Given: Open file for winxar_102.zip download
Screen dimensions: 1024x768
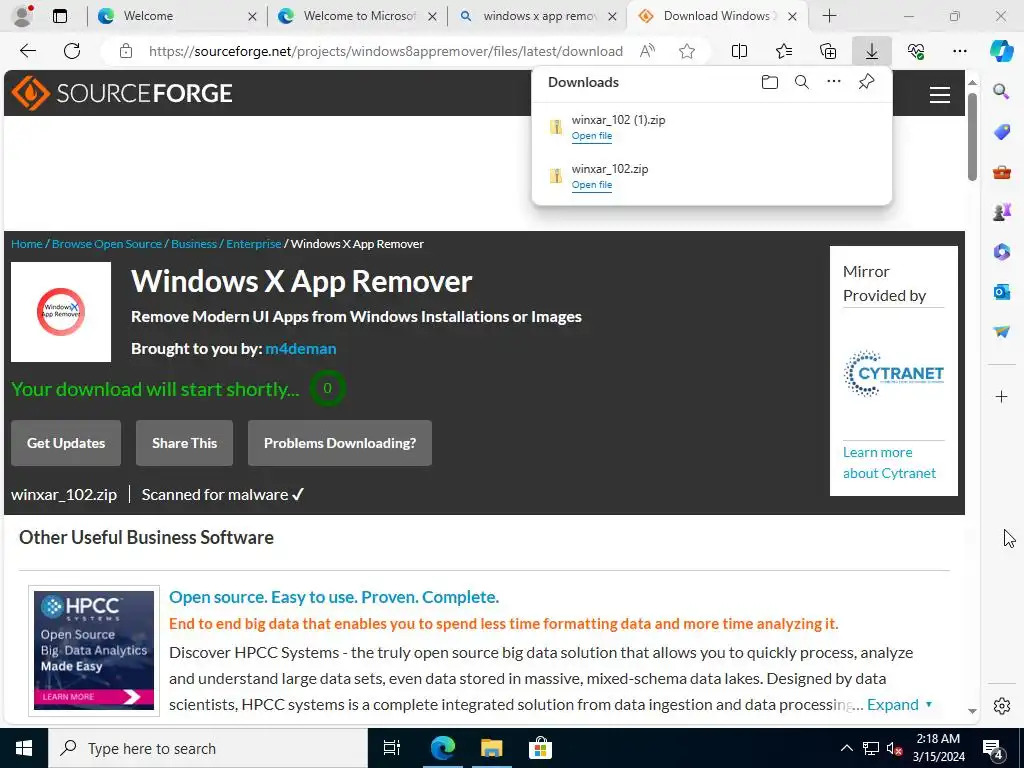Looking at the screenshot, I should point(592,185).
